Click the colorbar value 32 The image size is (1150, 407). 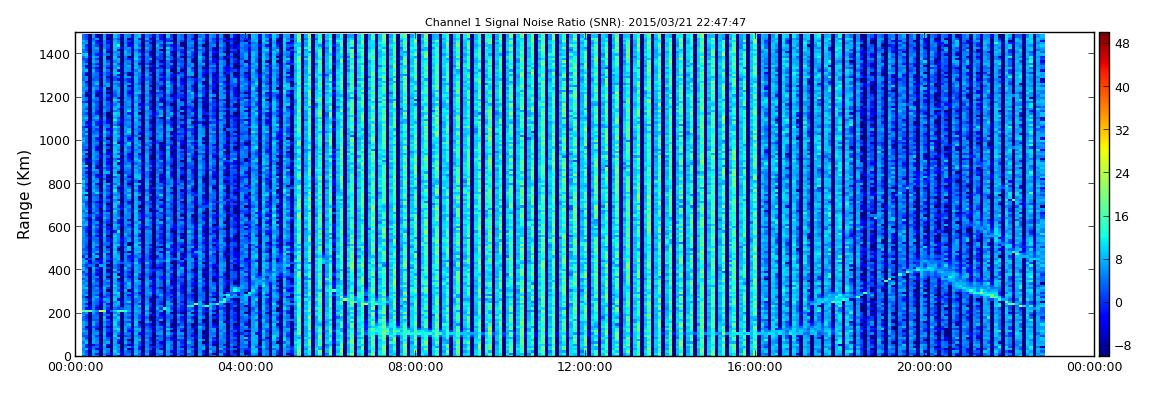coord(1122,131)
